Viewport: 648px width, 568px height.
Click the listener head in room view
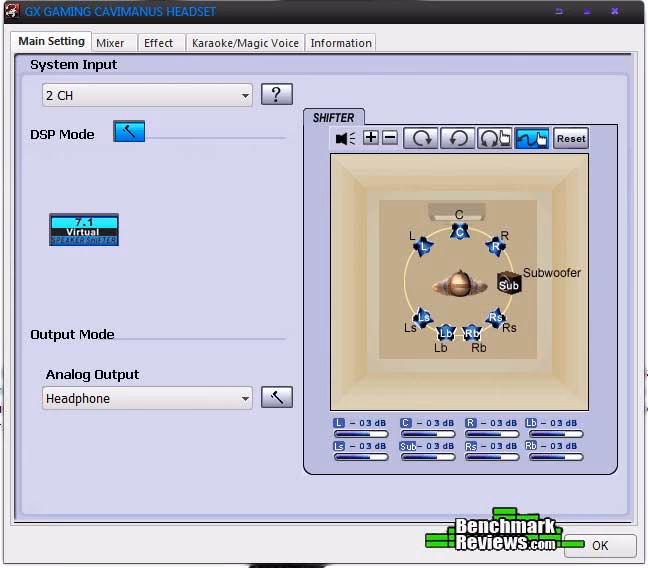click(459, 284)
